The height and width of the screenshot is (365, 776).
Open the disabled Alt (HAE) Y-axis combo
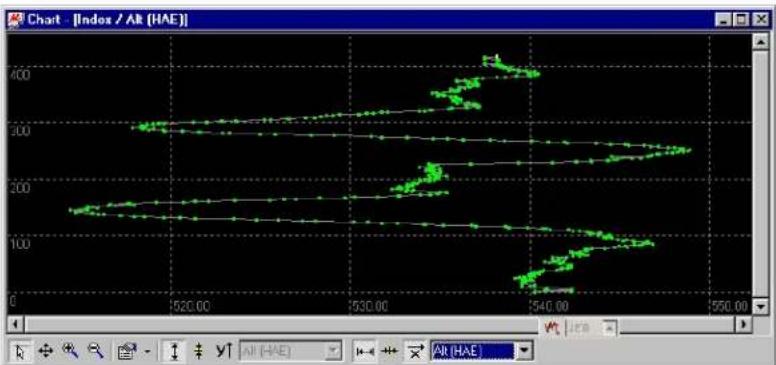(291, 352)
